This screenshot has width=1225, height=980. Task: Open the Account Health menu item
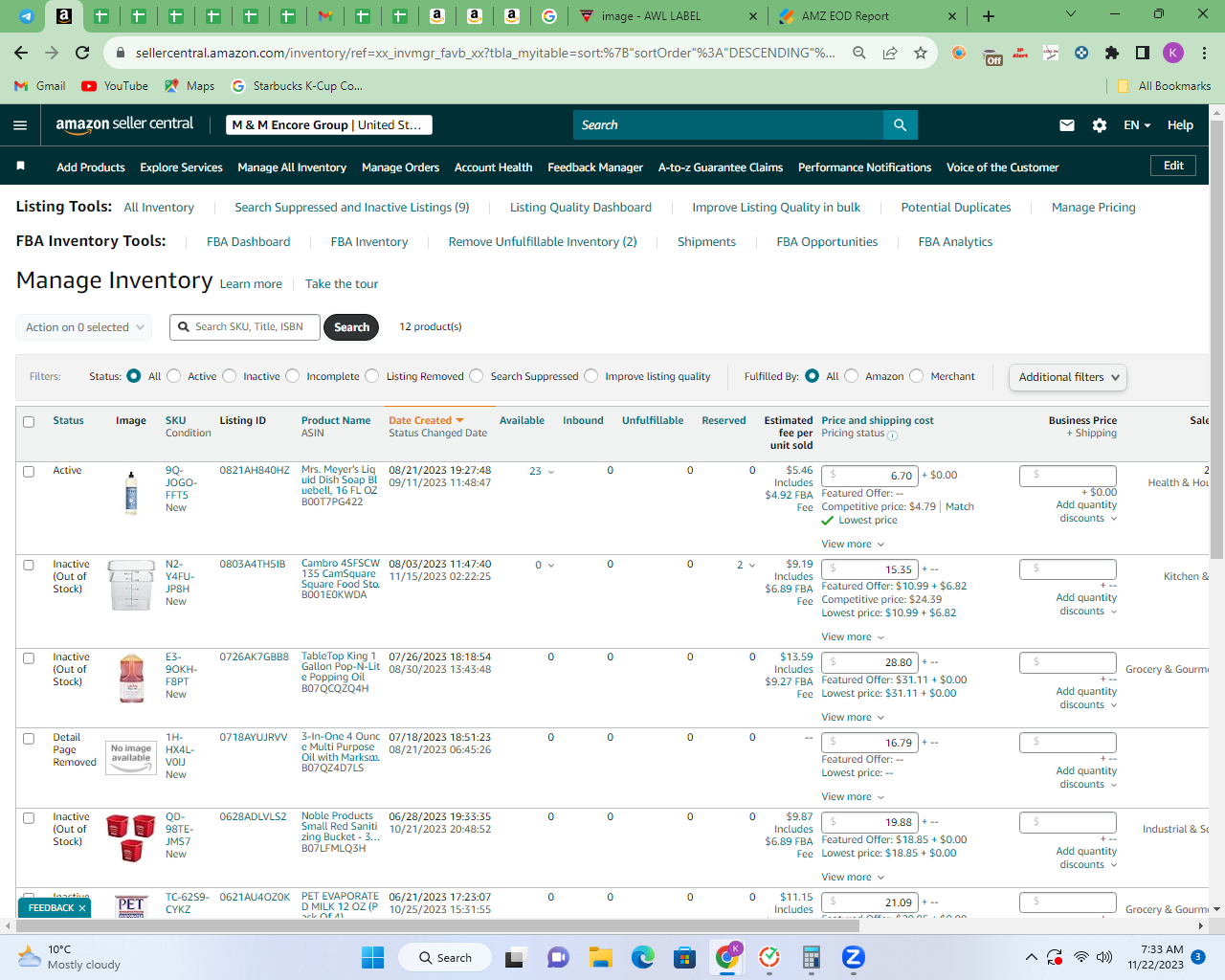tap(493, 167)
